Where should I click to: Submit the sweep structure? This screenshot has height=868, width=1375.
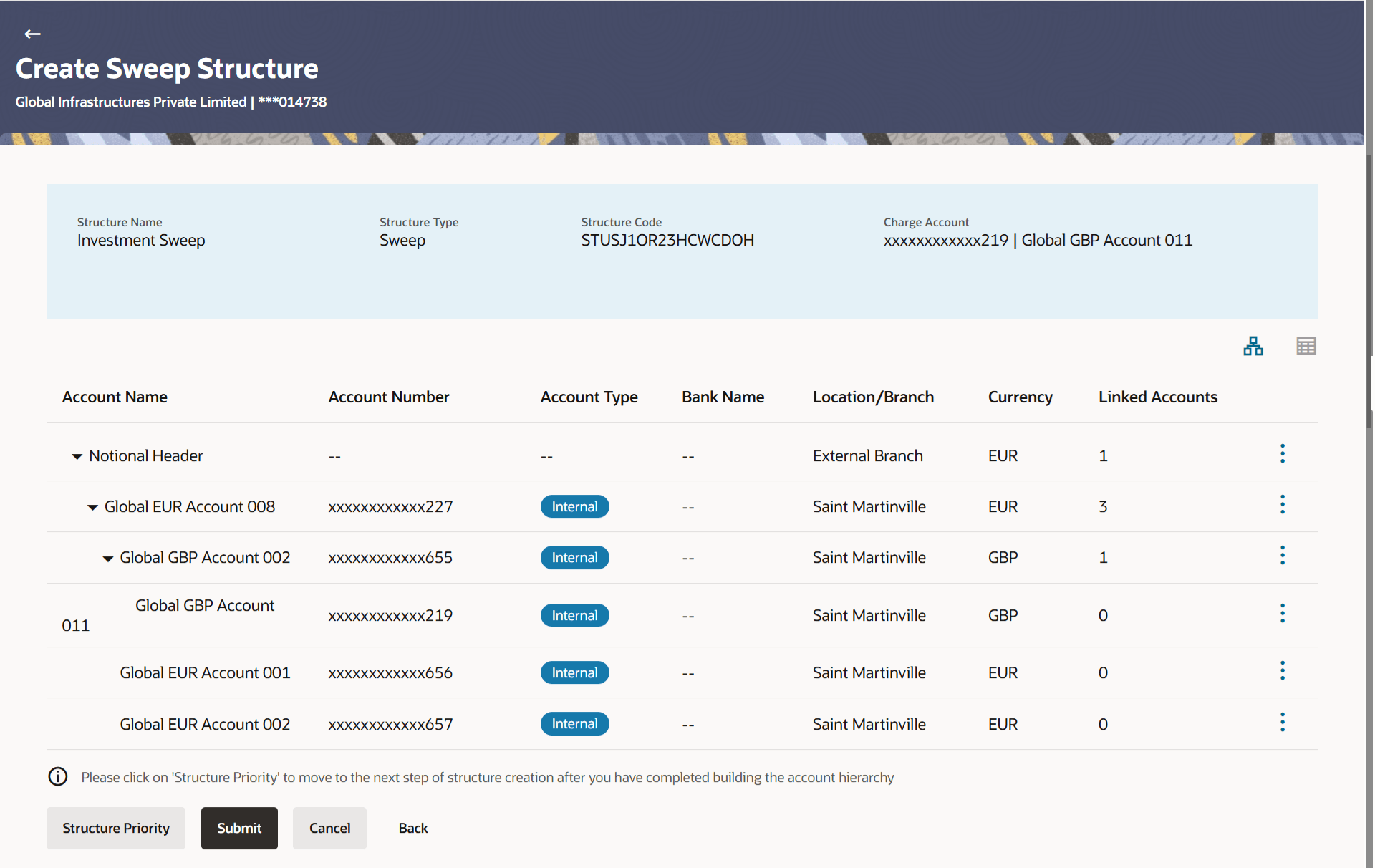239,829
